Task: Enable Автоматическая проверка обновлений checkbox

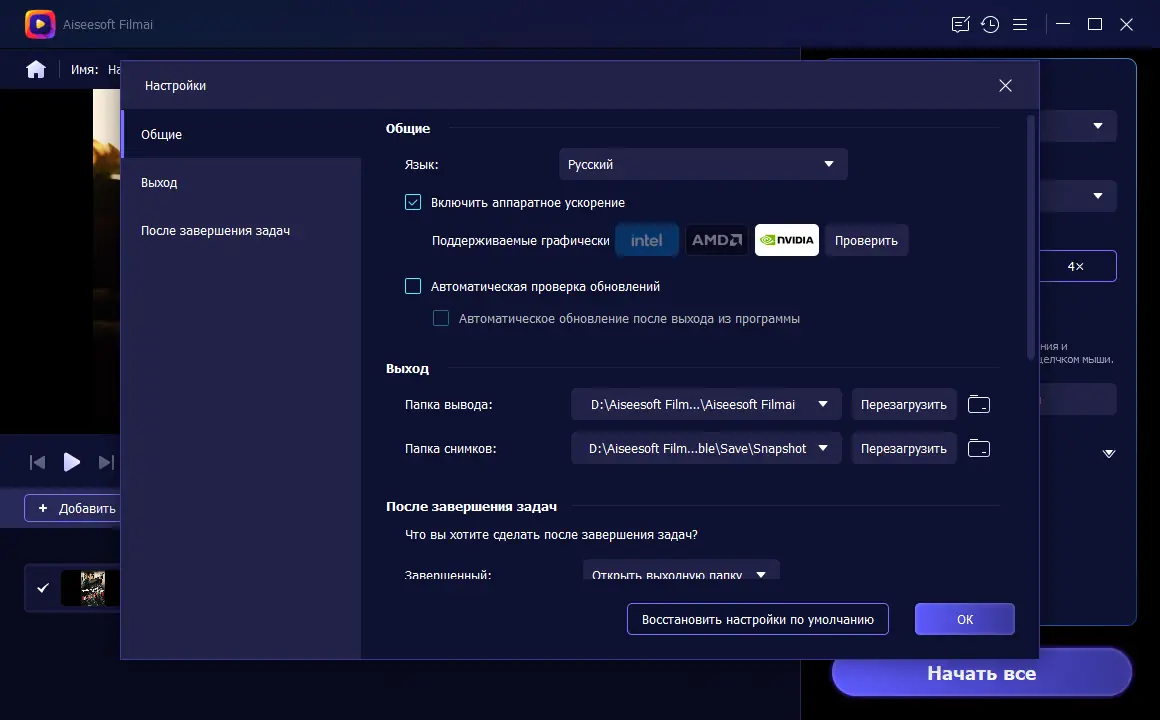Action: 413,286
